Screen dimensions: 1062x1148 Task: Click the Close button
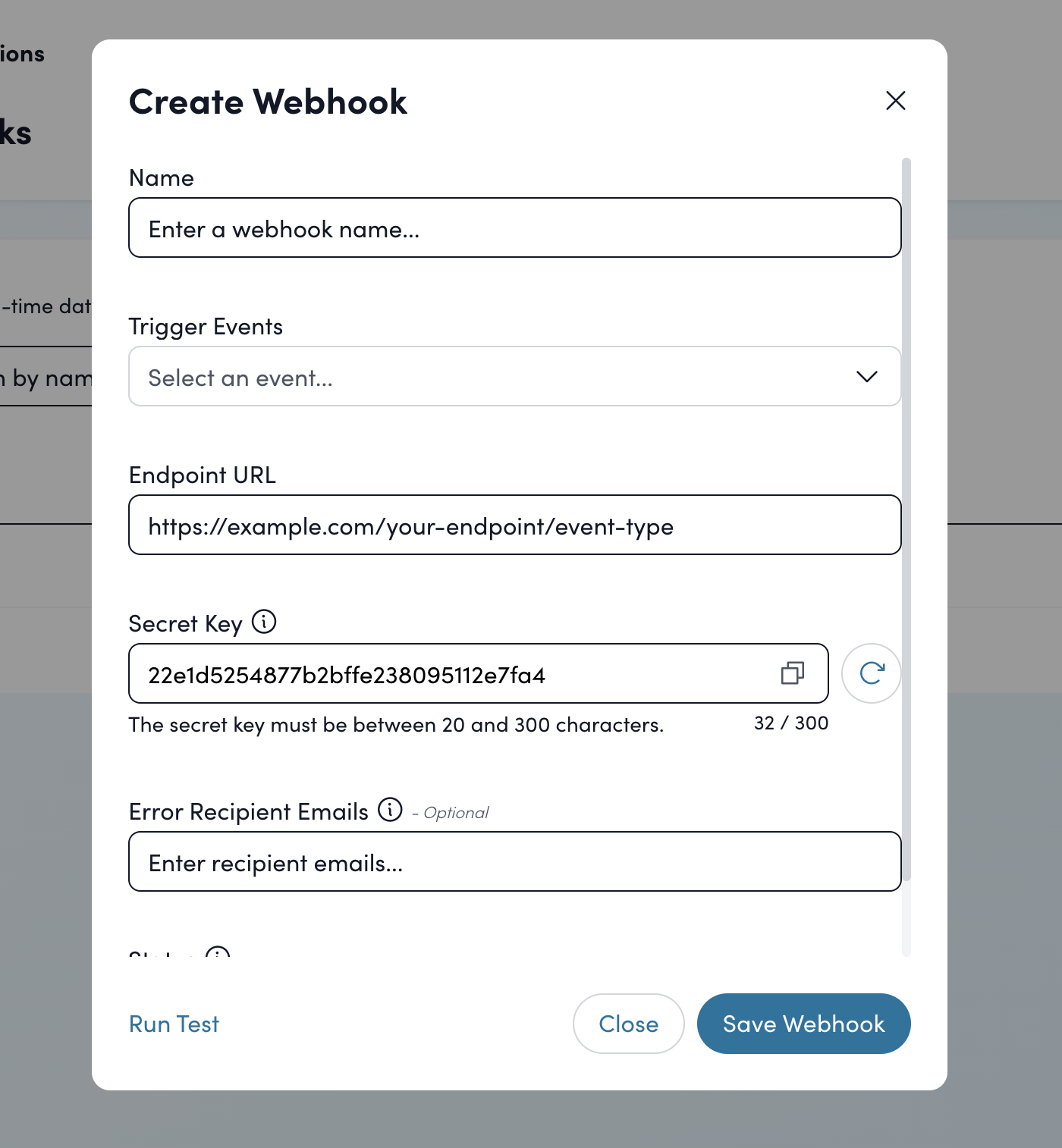tap(628, 1024)
